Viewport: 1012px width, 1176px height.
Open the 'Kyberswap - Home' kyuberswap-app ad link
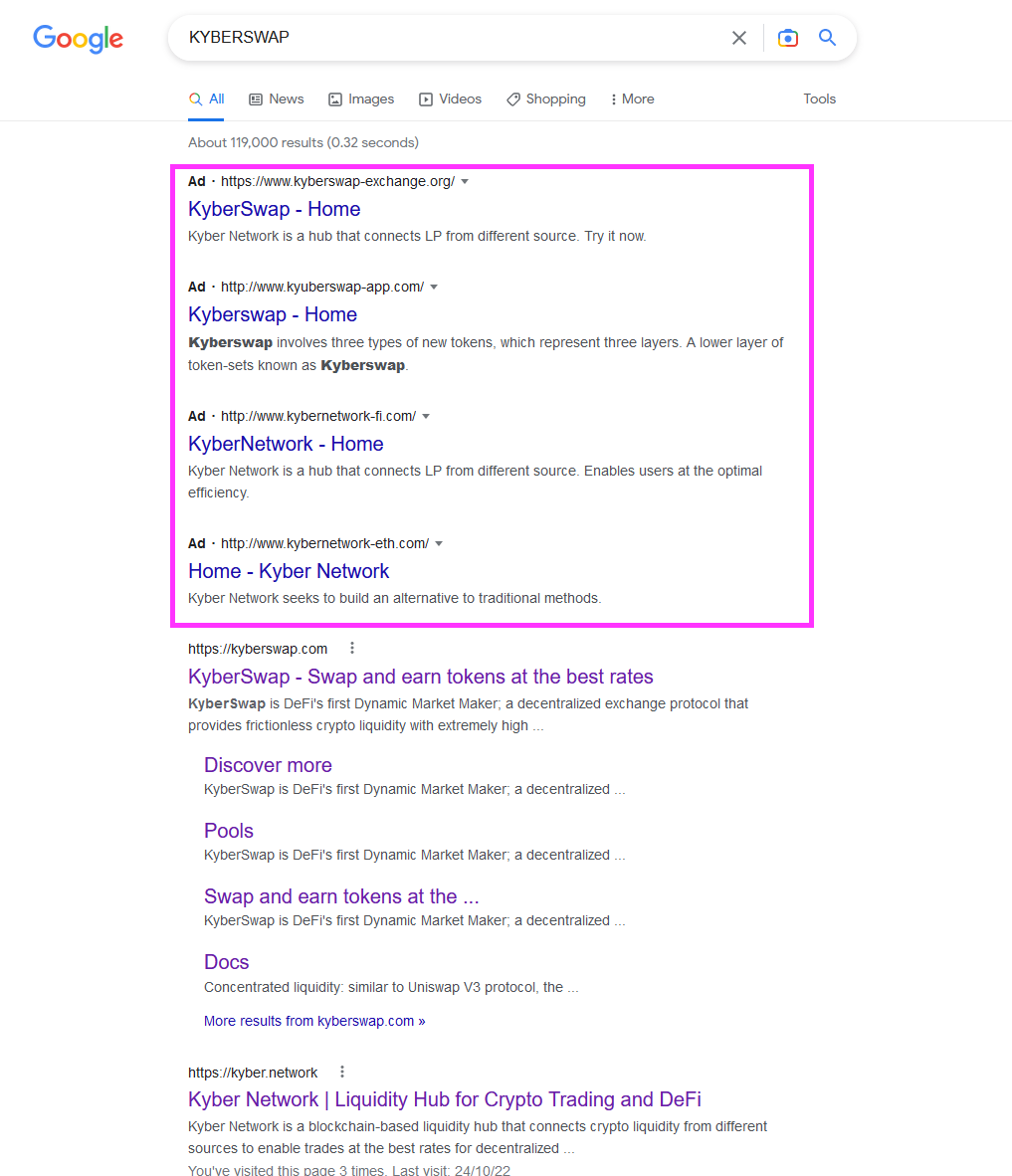[x=273, y=315]
